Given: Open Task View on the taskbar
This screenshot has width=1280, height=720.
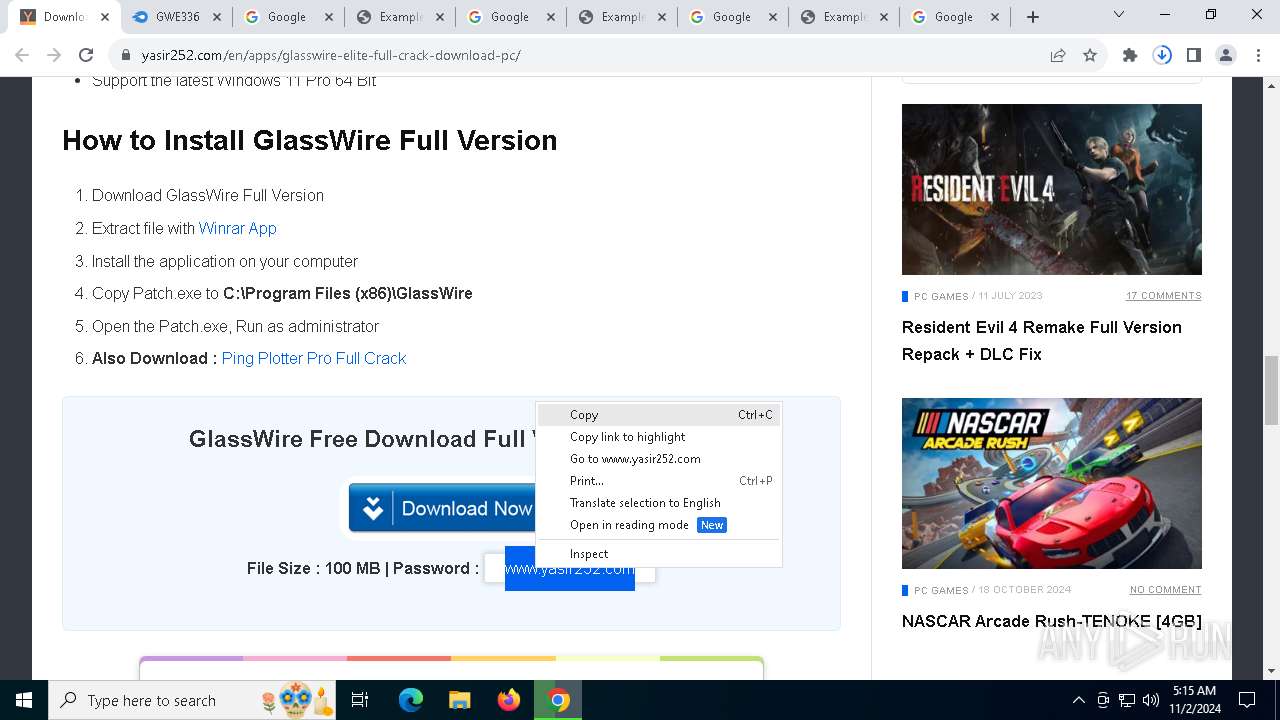Looking at the screenshot, I should click(x=360, y=700).
